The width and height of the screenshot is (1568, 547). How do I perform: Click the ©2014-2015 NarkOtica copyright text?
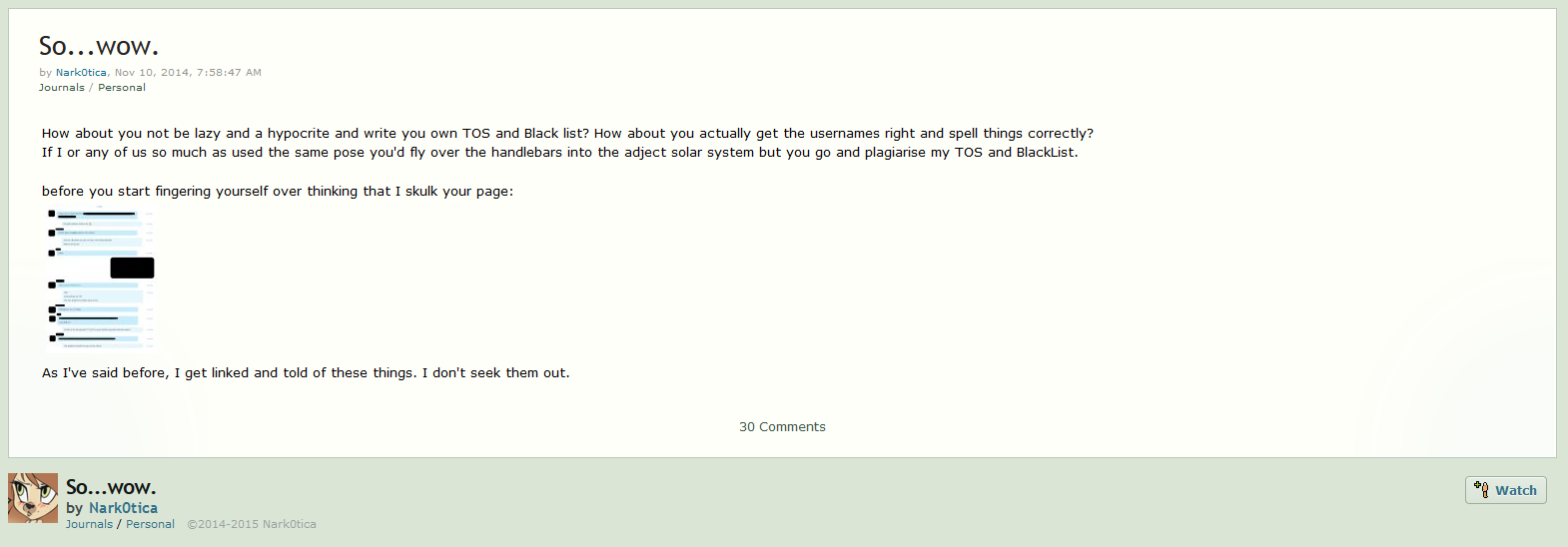252,524
